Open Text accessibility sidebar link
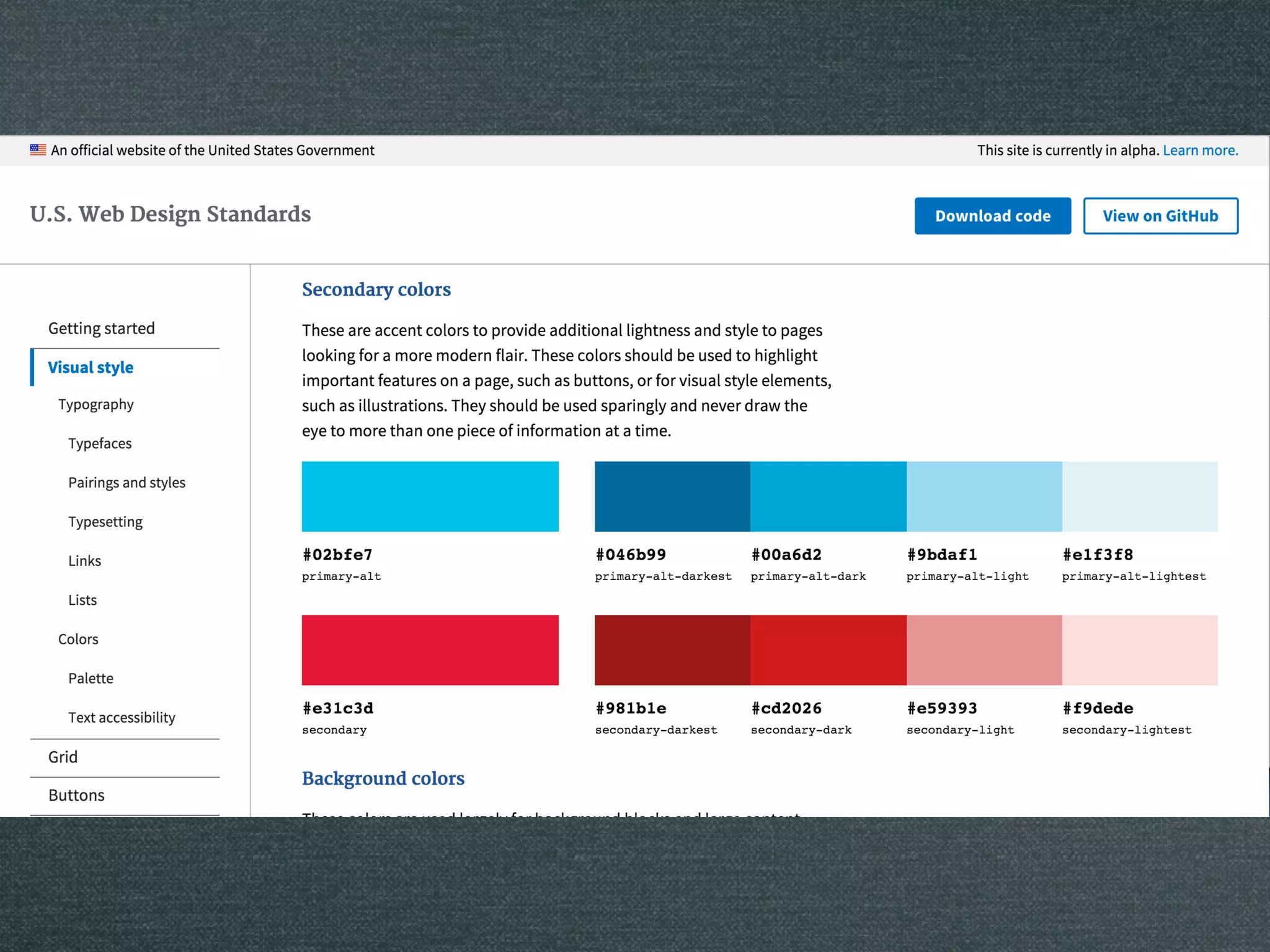Screen dimensions: 1270x952 coord(122,718)
